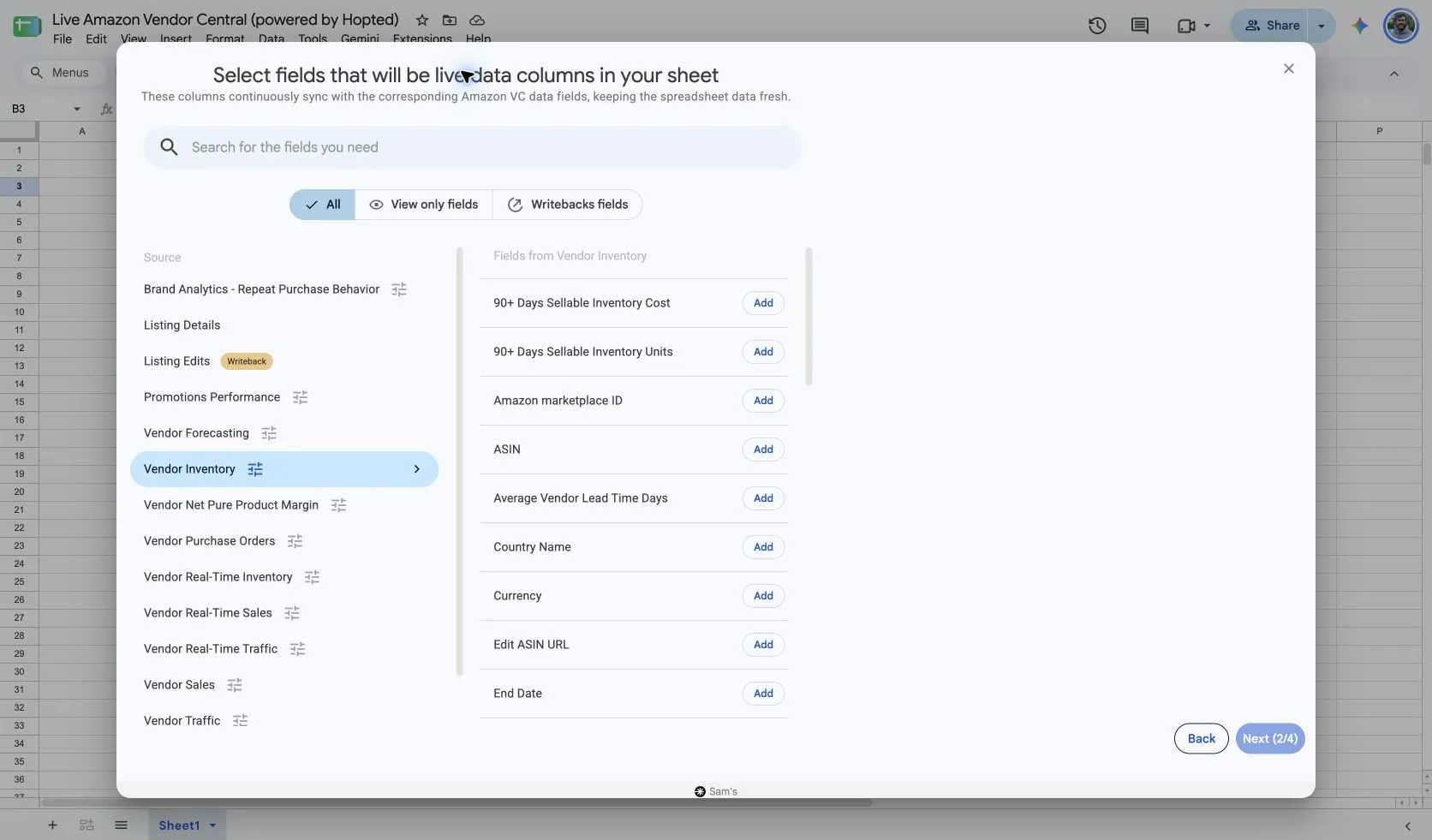
Task: Focus the fields search box
Action: [473, 147]
